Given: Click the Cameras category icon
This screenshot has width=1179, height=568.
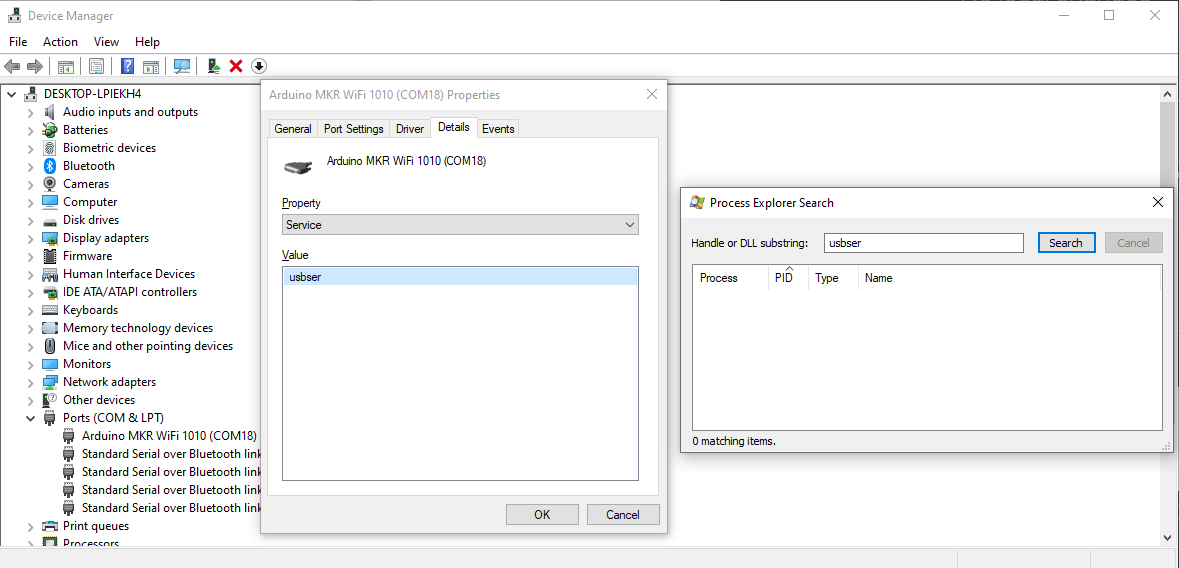Looking at the screenshot, I should [x=50, y=184].
